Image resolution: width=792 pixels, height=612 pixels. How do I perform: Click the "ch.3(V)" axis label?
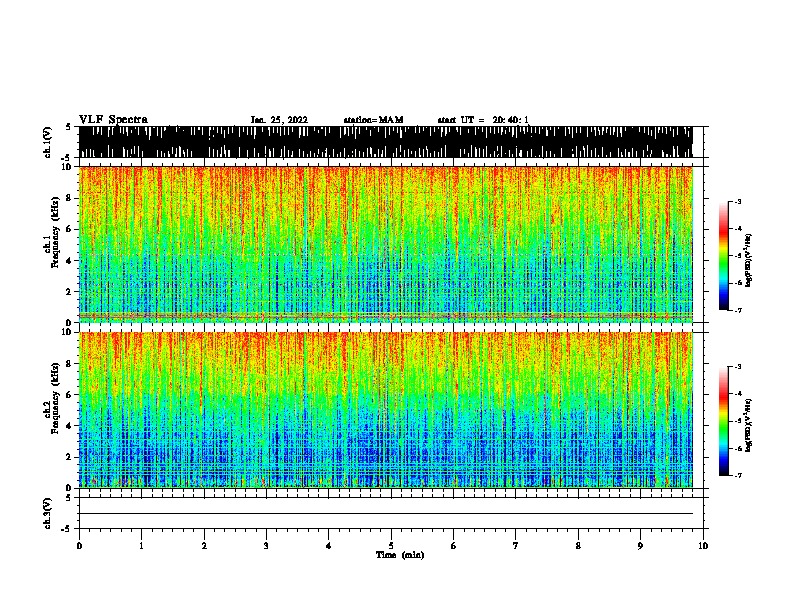[48, 513]
